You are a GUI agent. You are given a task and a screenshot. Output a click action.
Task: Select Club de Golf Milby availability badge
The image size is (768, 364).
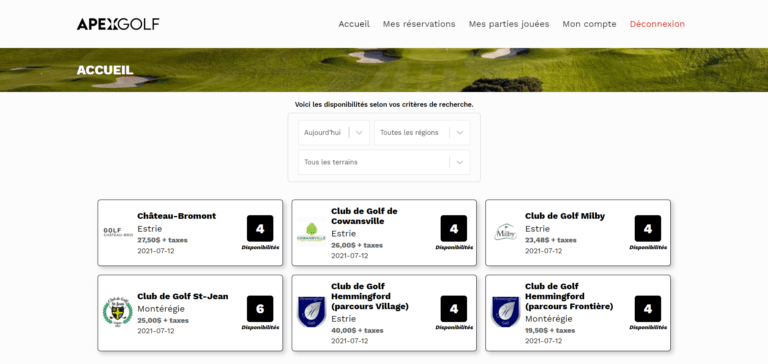648,229
